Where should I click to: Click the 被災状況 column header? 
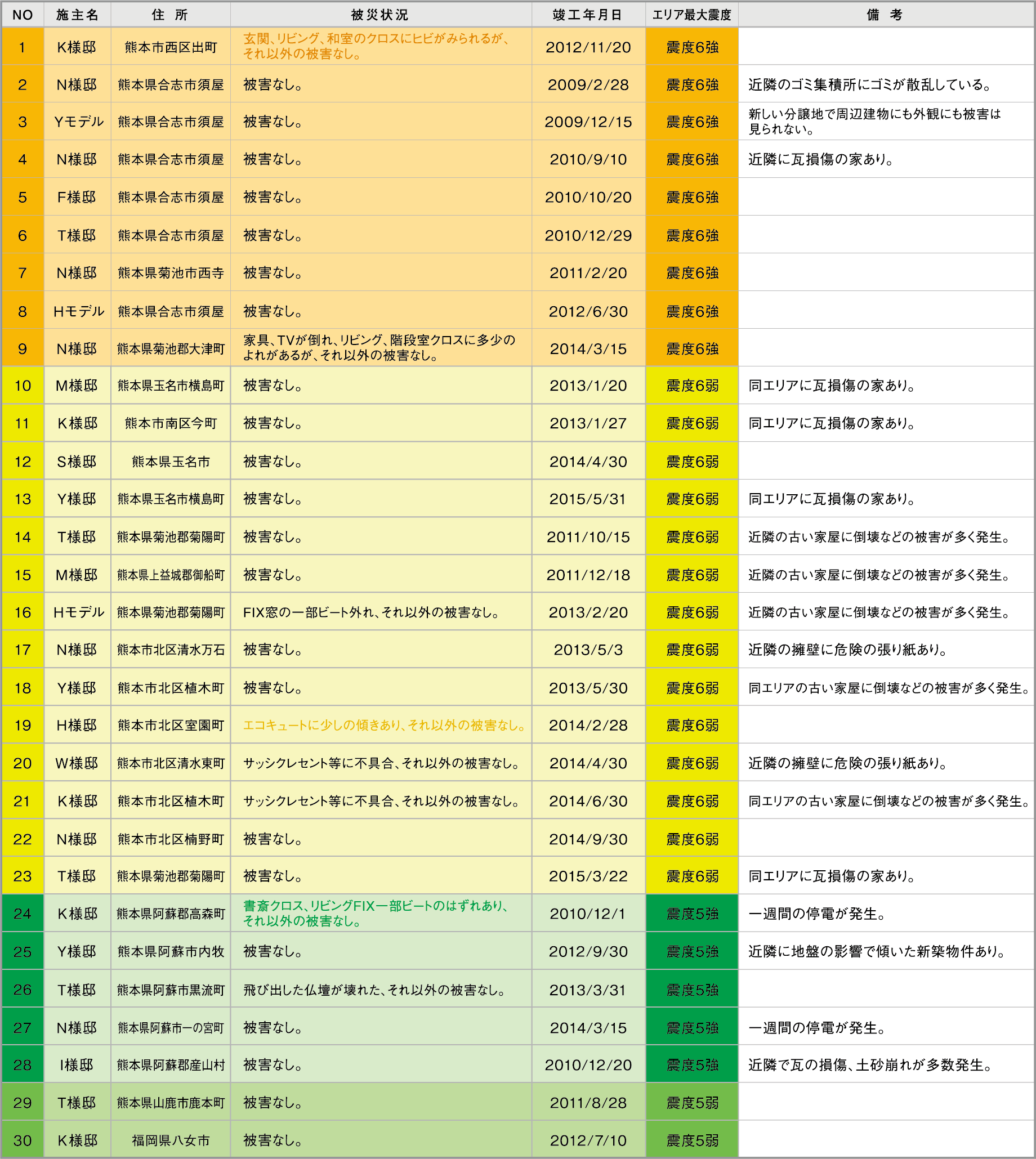click(380, 15)
